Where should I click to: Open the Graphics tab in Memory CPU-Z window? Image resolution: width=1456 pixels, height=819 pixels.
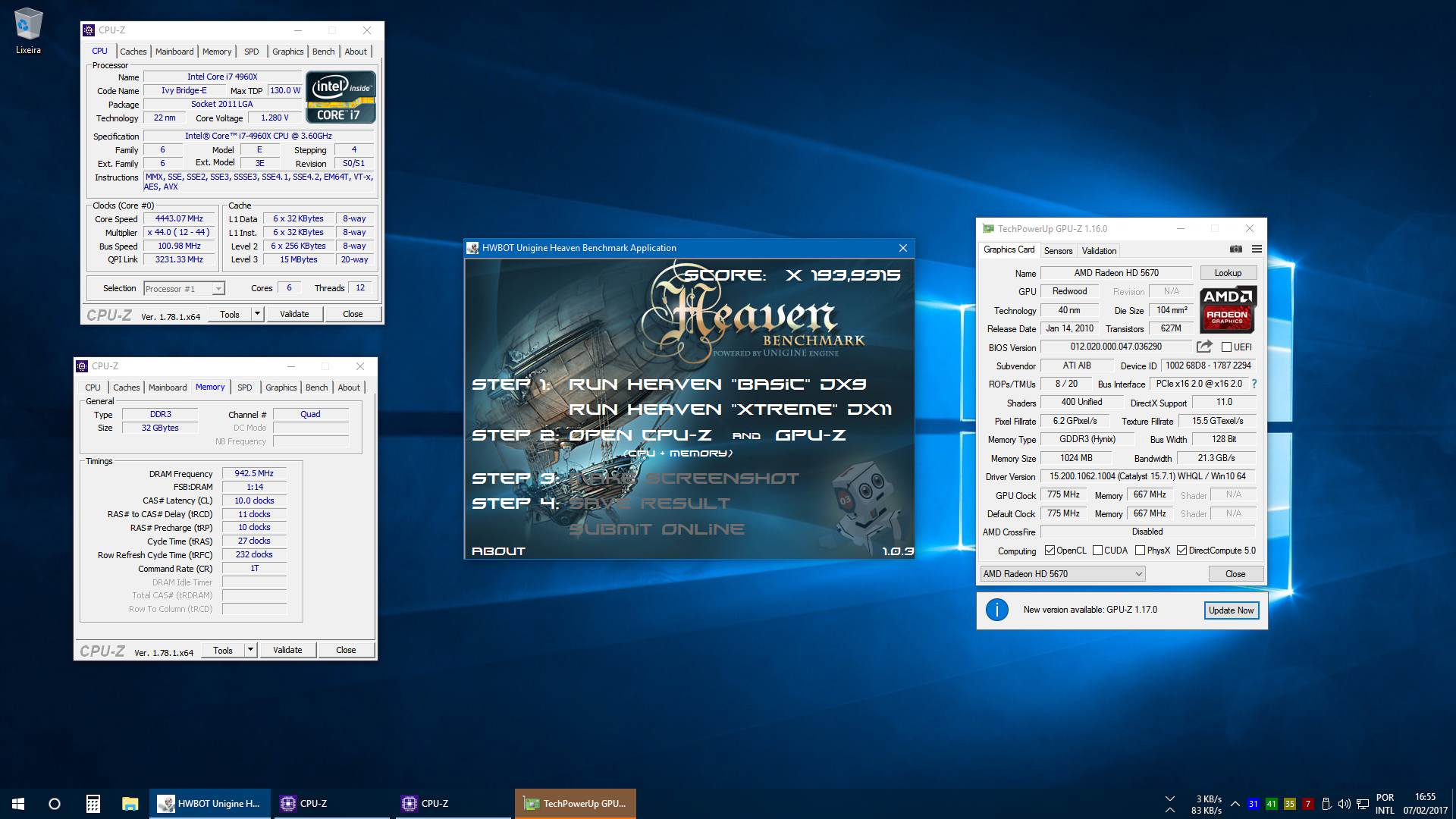click(x=281, y=388)
